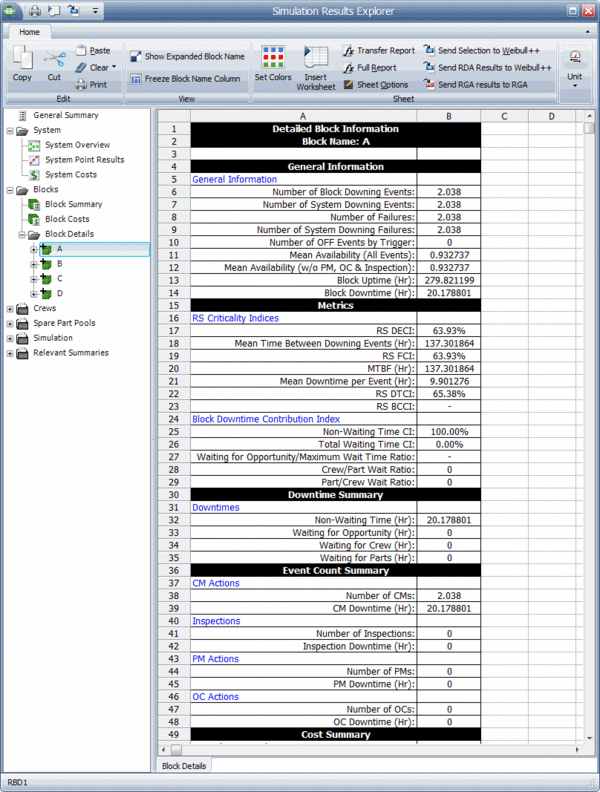Image resolution: width=600 pixels, height=792 pixels.
Task: Click the Cut scissors icon
Action: point(54,59)
